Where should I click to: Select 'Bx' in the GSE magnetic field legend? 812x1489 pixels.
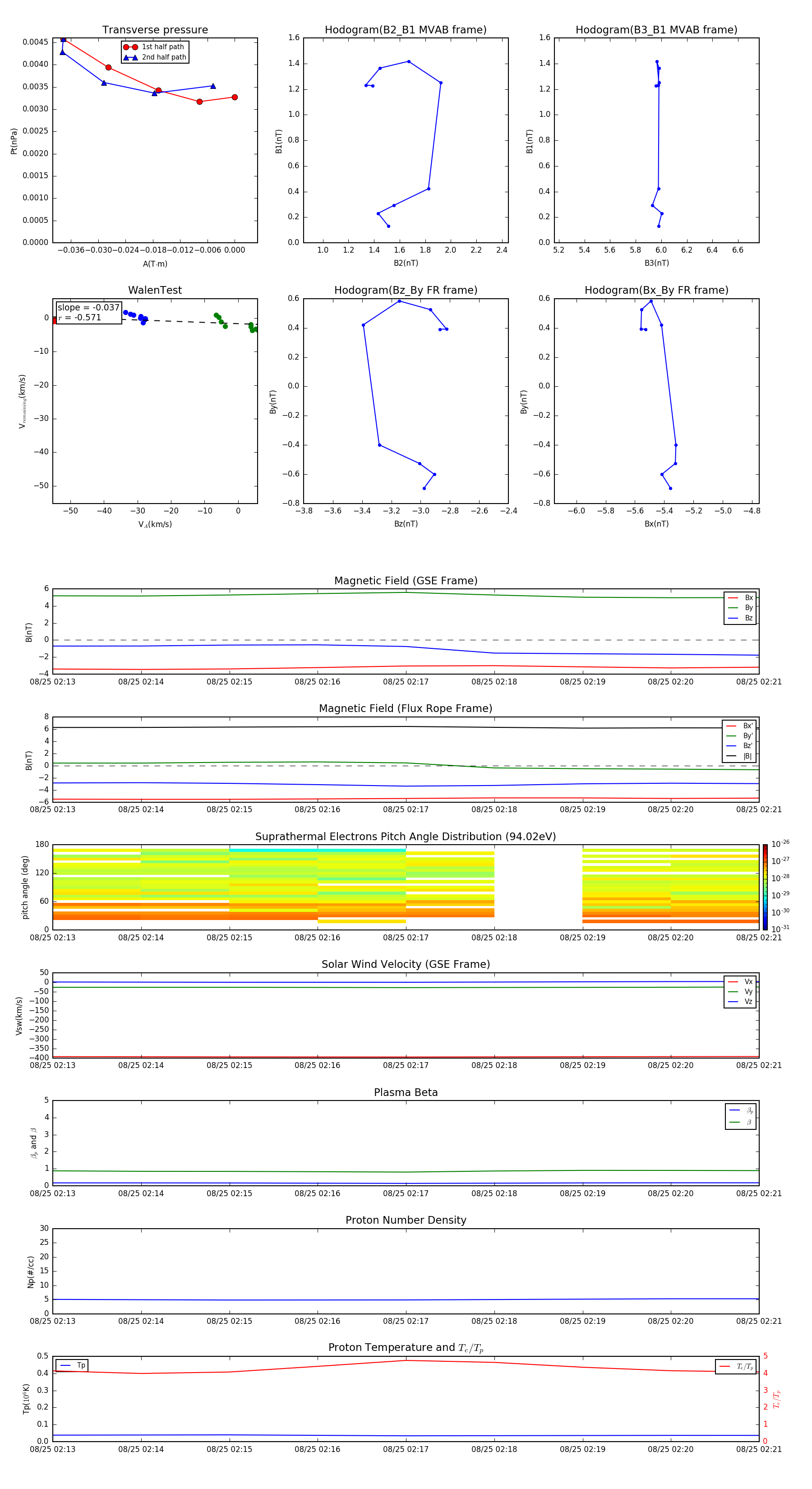(740, 598)
